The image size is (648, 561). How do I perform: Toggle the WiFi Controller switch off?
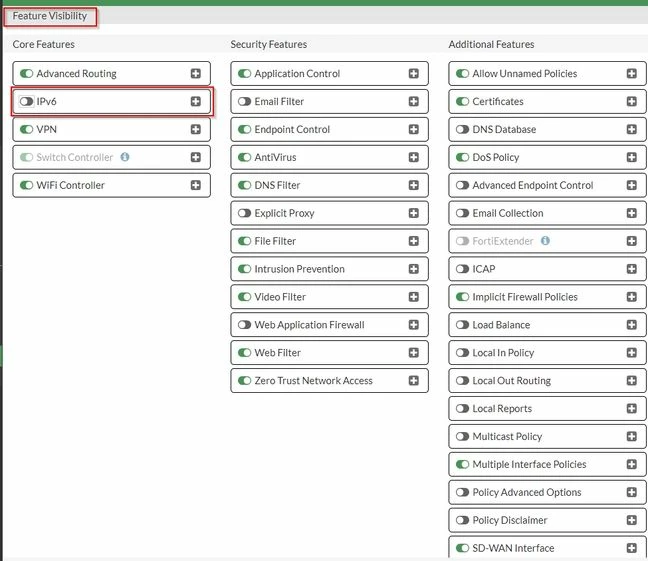26,185
